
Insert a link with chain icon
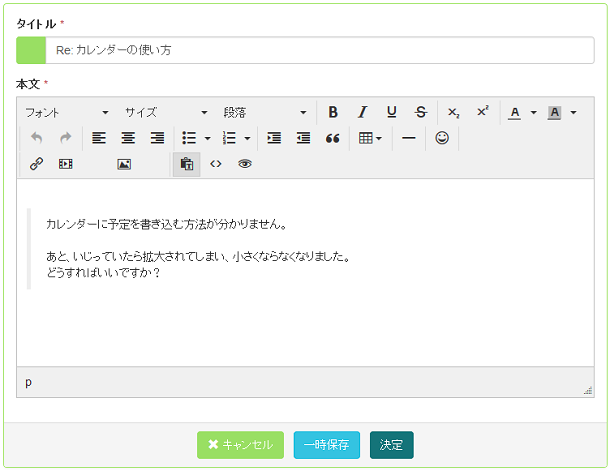[36, 164]
